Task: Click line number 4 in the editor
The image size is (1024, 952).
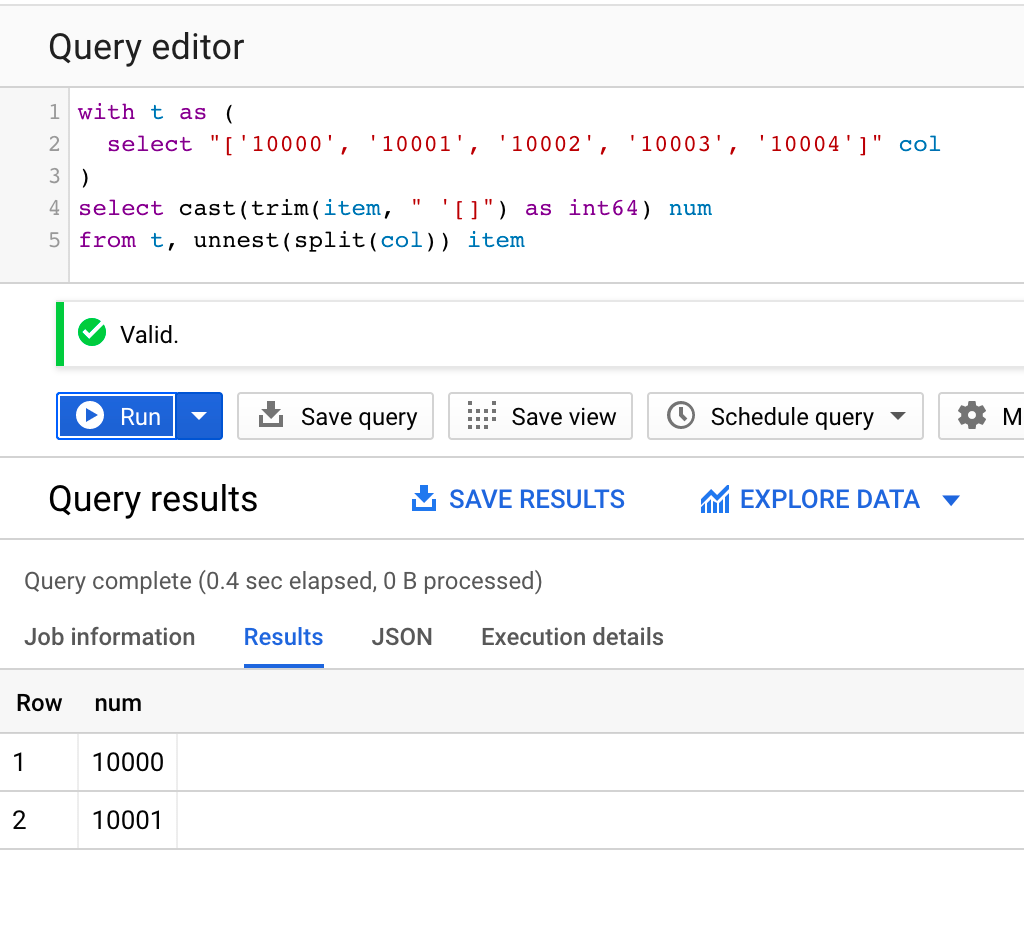Action: pyautogui.click(x=54, y=208)
